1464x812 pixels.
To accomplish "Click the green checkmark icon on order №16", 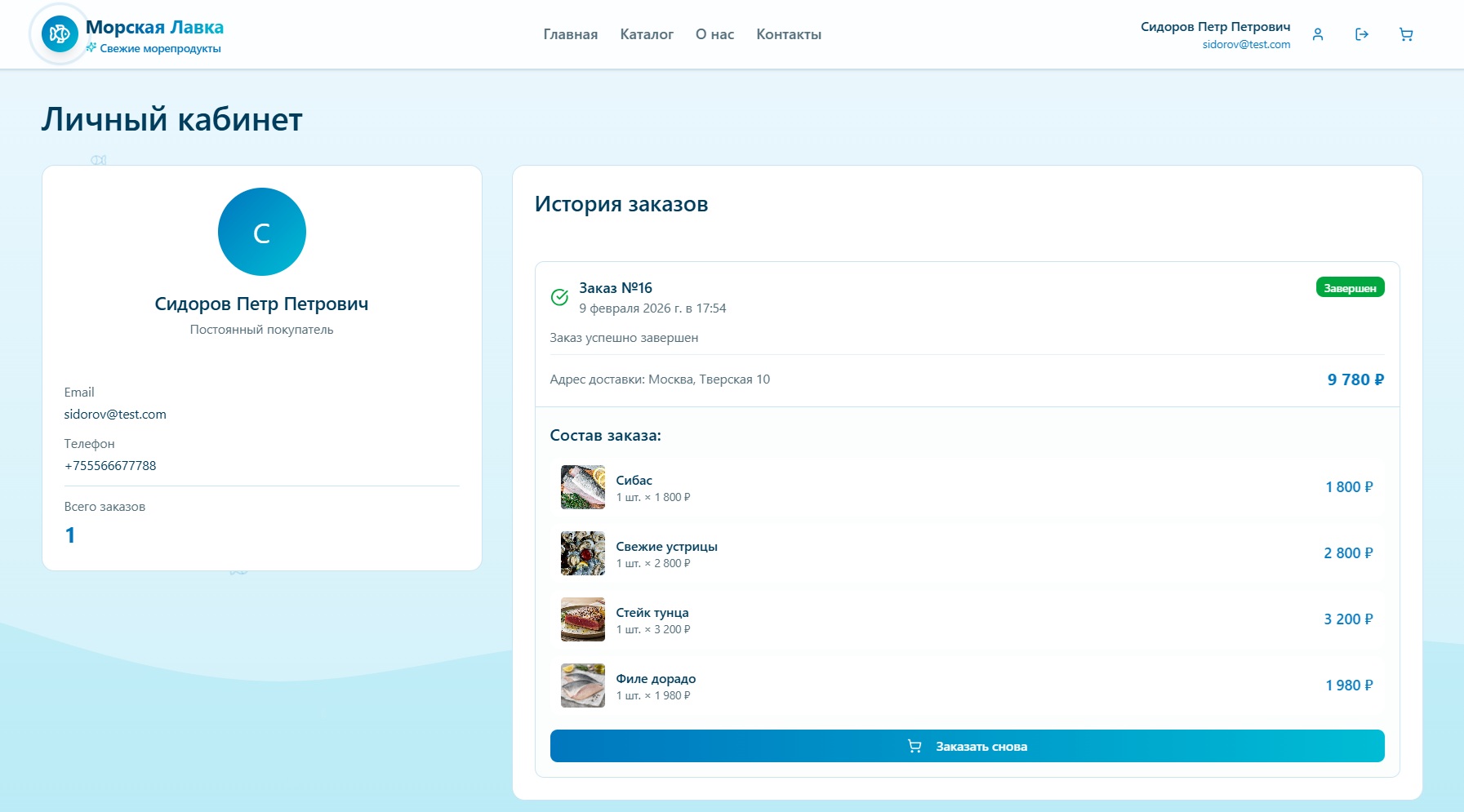I will point(559,297).
